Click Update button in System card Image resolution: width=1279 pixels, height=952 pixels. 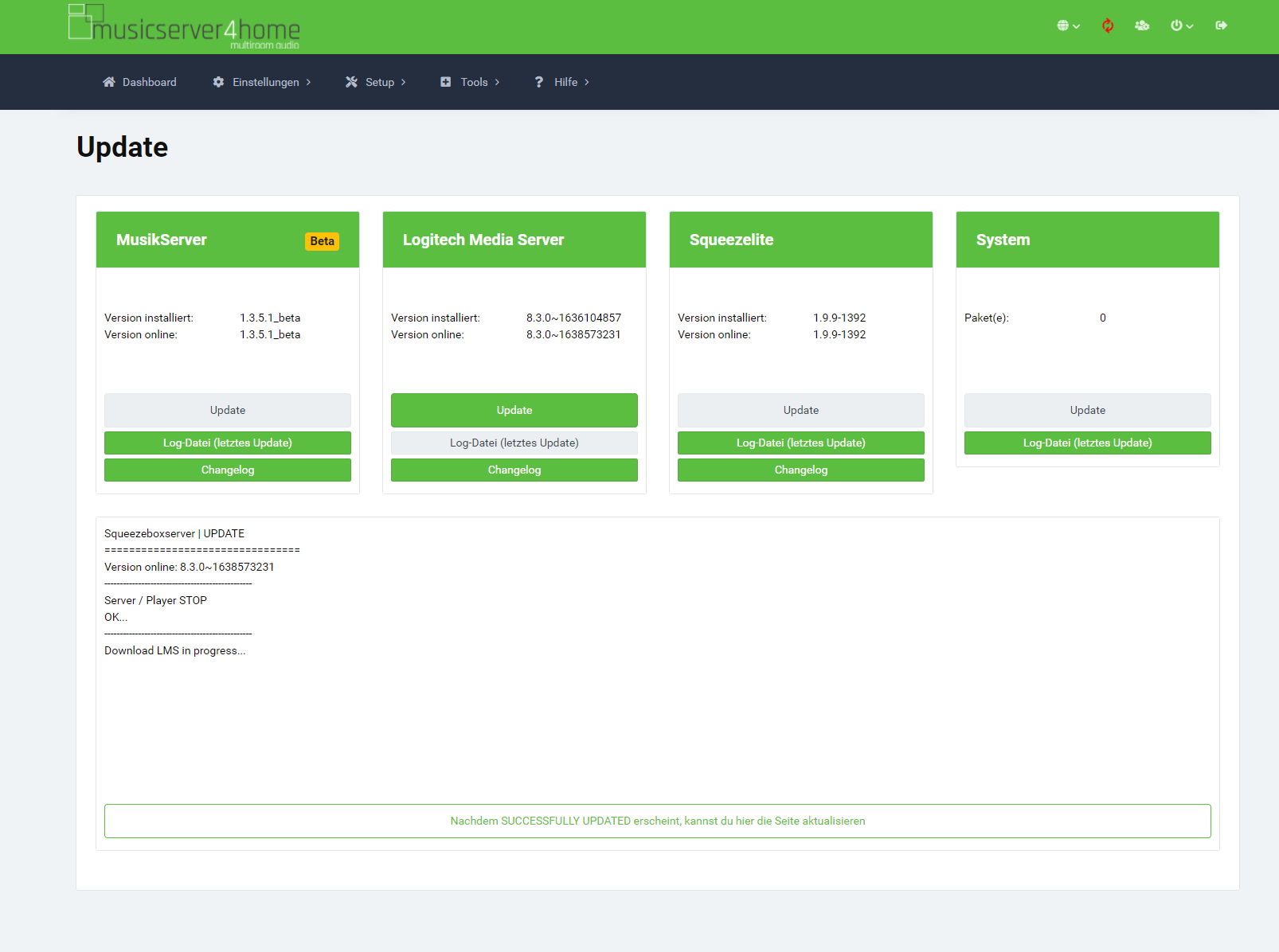[x=1088, y=410]
